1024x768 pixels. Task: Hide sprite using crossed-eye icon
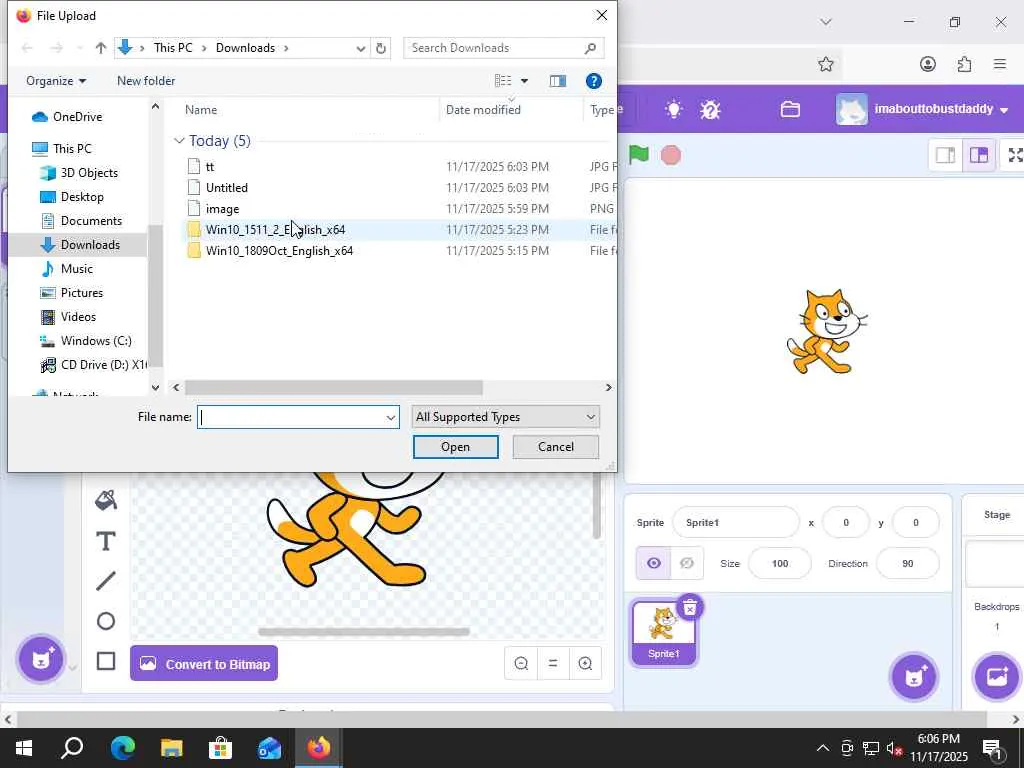click(x=686, y=563)
